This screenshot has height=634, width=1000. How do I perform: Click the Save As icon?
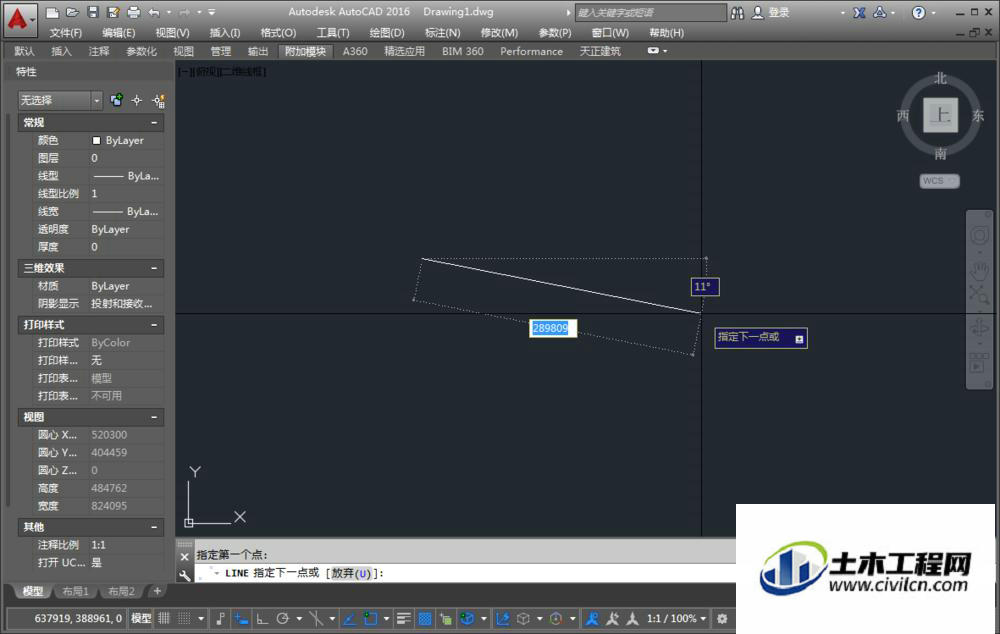click(114, 12)
